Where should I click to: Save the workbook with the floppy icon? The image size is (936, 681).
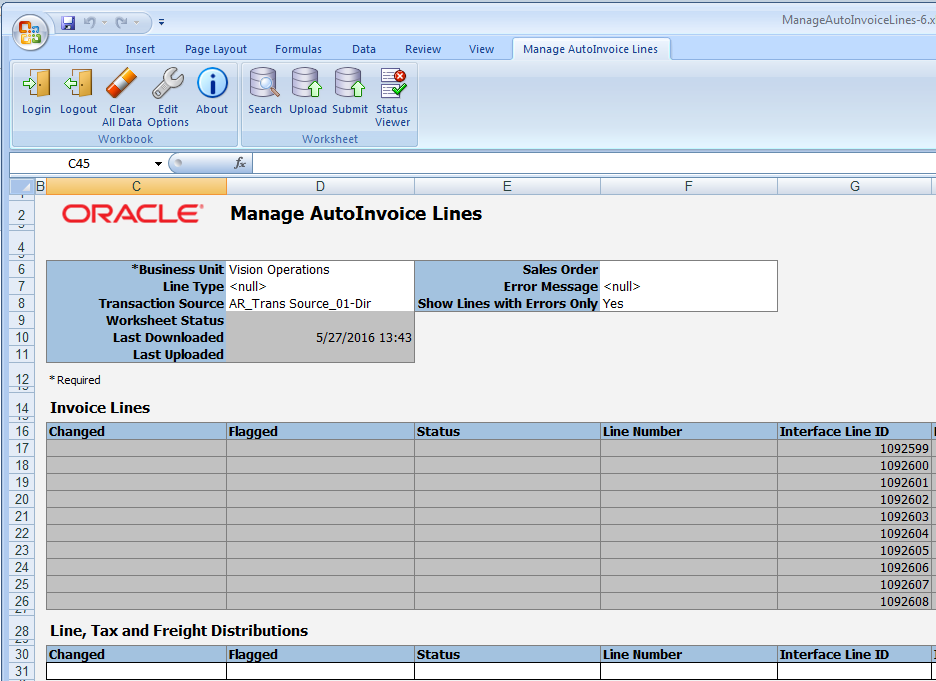click(x=68, y=21)
